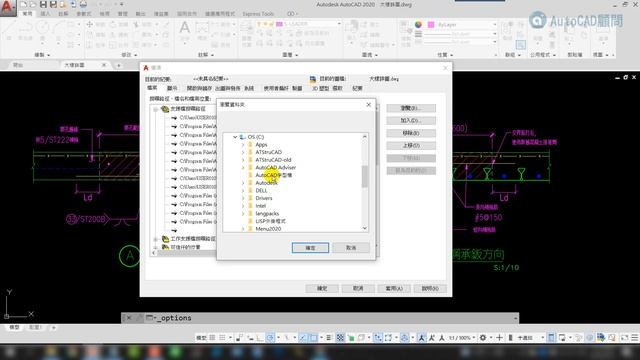640x360 pixels.
Task: Toggle grid display in the status bar
Action: click(212, 338)
